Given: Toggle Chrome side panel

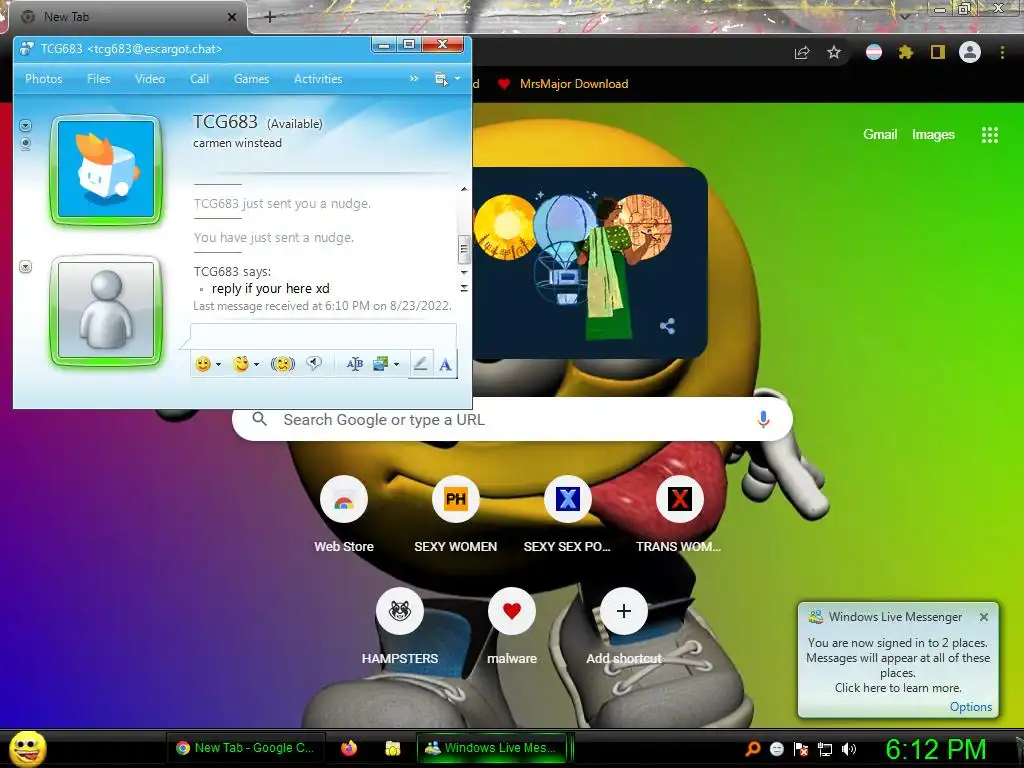Looking at the screenshot, I should (x=938, y=52).
